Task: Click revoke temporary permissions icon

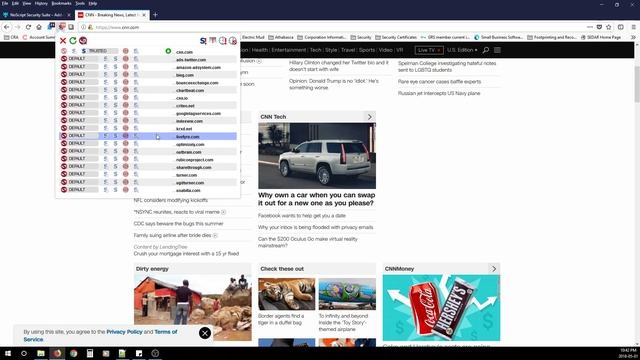Action: (233, 40)
